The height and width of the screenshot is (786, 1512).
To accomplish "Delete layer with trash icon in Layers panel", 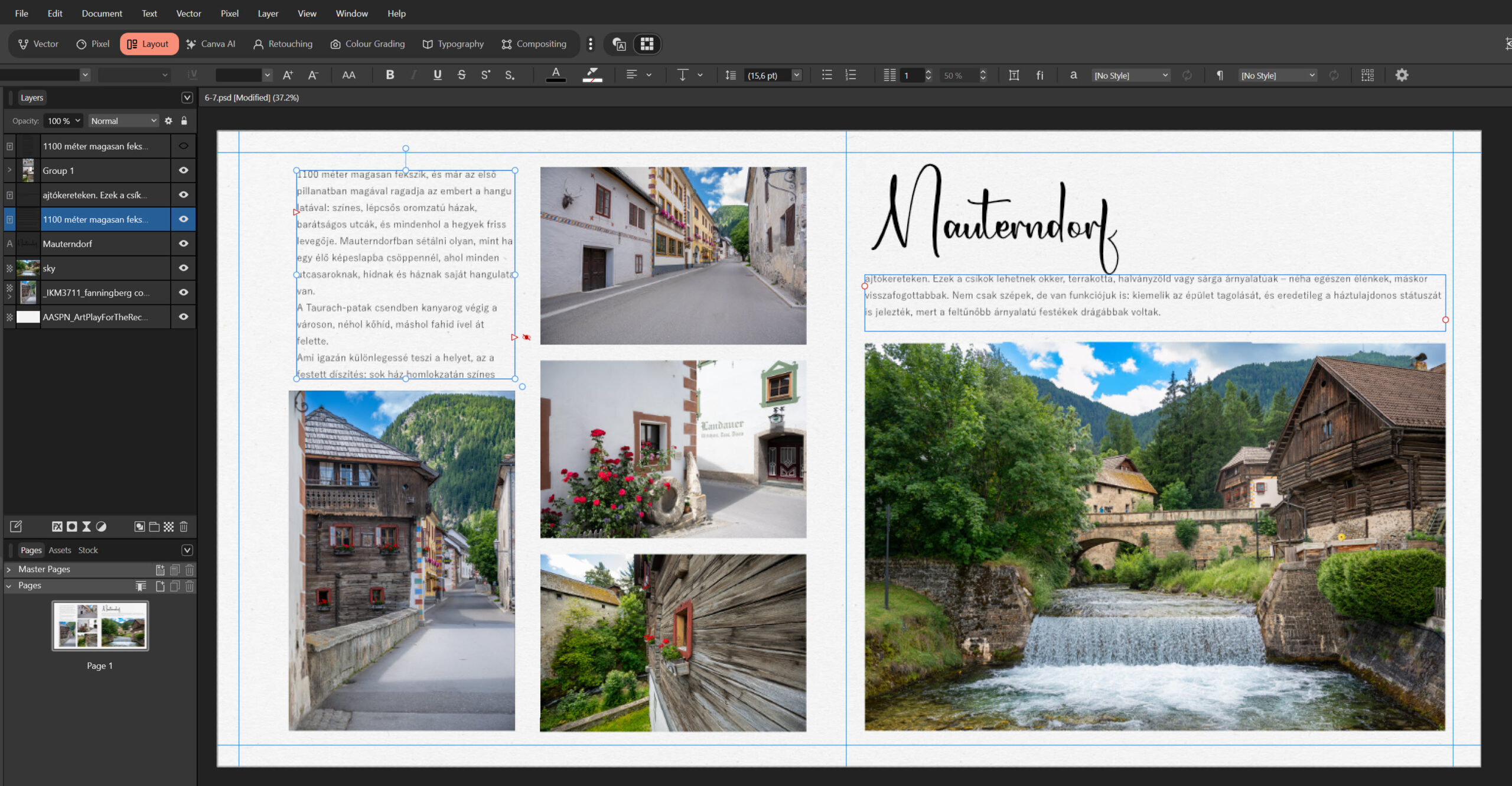I will point(184,527).
